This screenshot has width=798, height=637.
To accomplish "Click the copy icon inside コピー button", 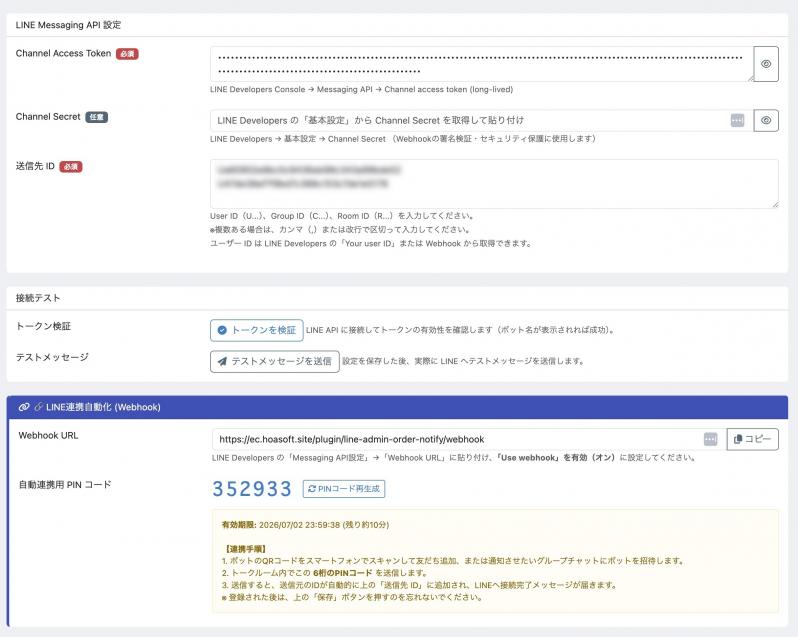I will tap(738, 439).
